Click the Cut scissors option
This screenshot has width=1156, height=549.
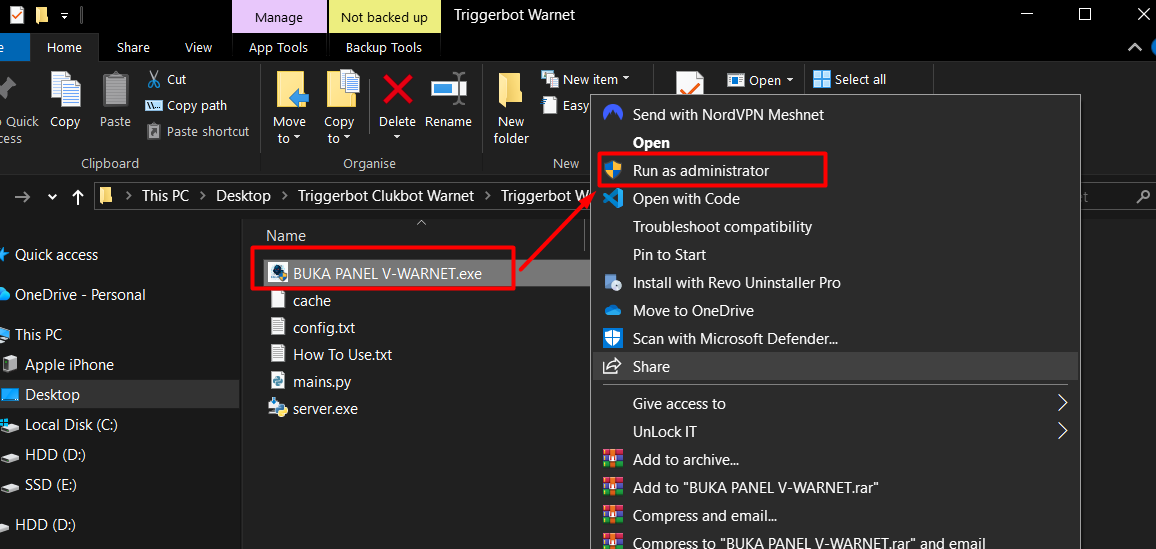(x=166, y=79)
